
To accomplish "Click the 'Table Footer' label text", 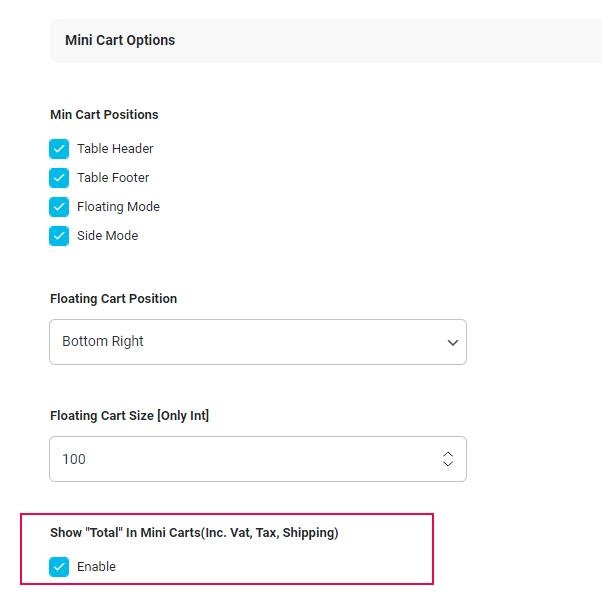I will point(113,178).
